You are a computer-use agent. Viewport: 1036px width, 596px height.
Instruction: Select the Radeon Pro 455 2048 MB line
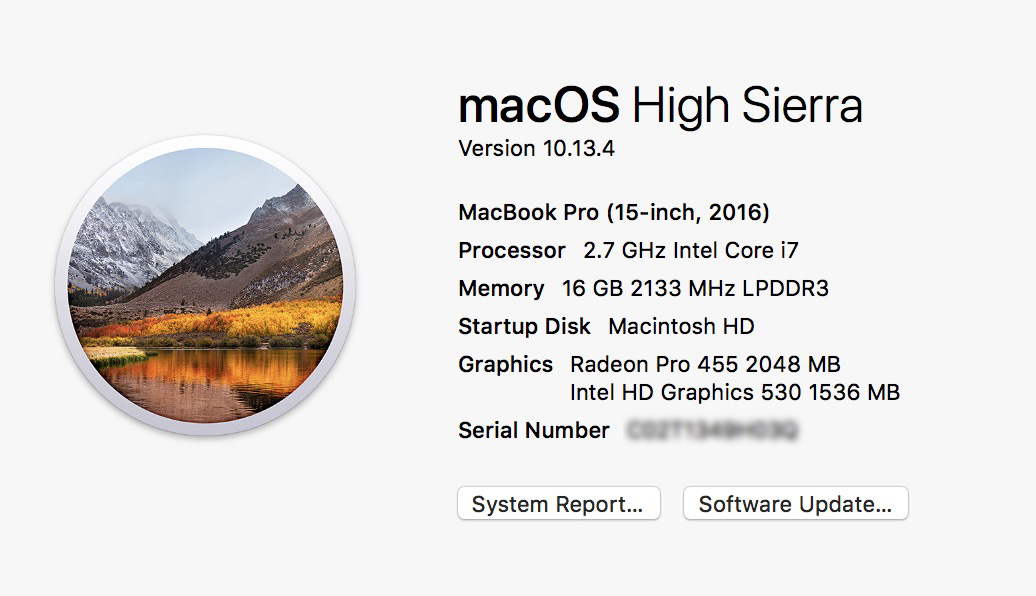[x=705, y=365]
